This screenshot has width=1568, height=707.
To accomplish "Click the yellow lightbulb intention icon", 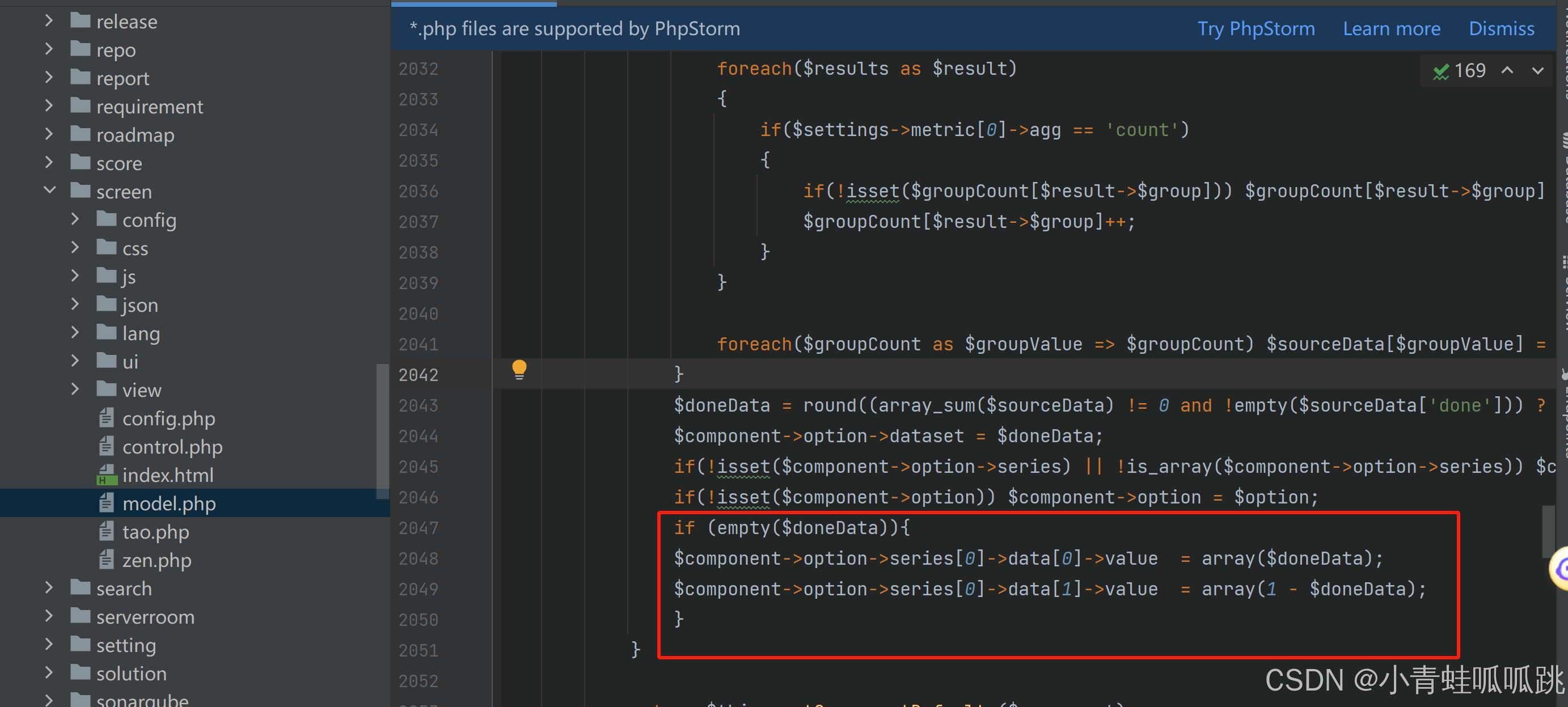I will [519, 369].
